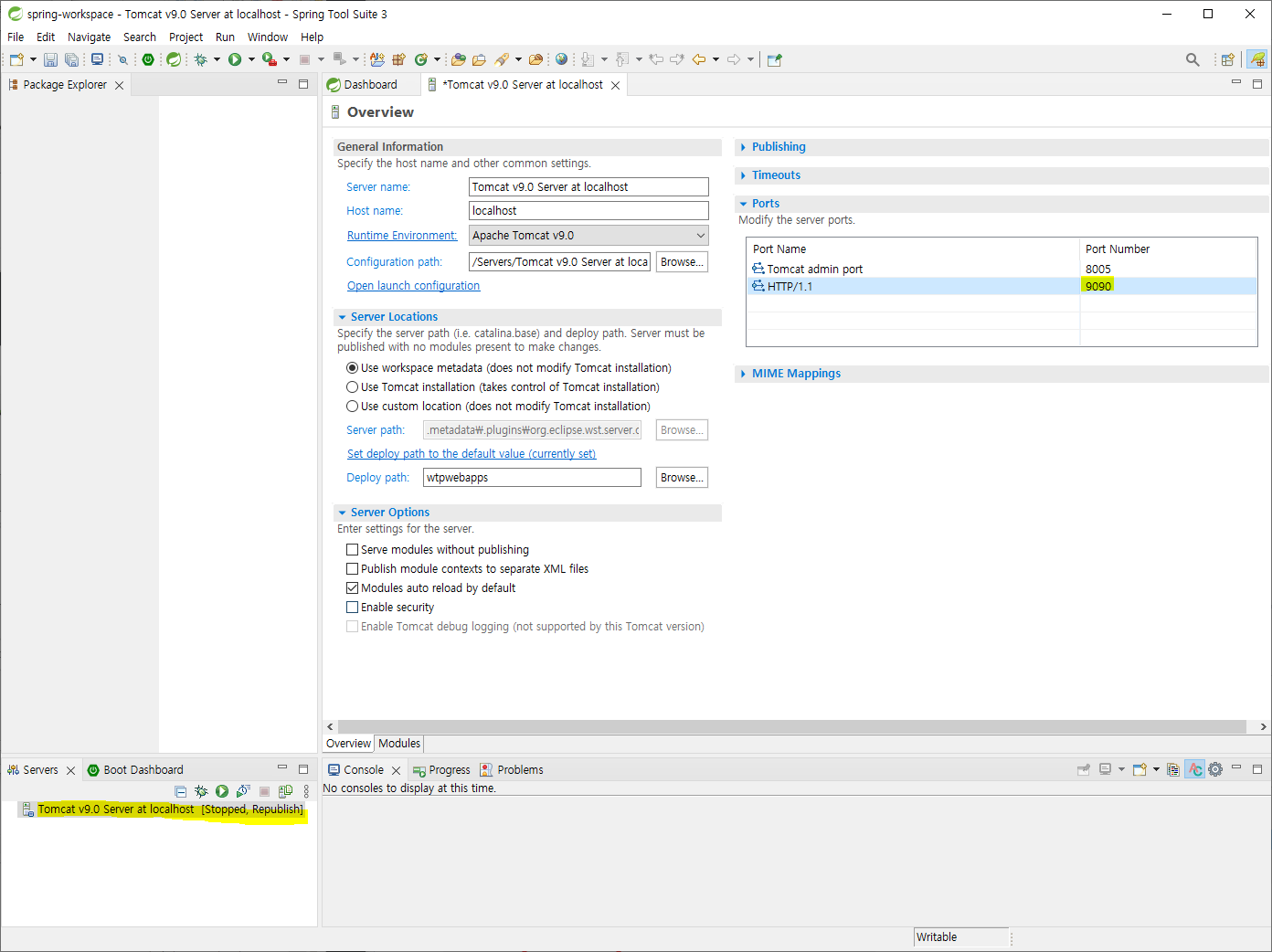This screenshot has width=1272, height=952.
Task: Expand the MIME Mappings section
Action: tap(743, 374)
